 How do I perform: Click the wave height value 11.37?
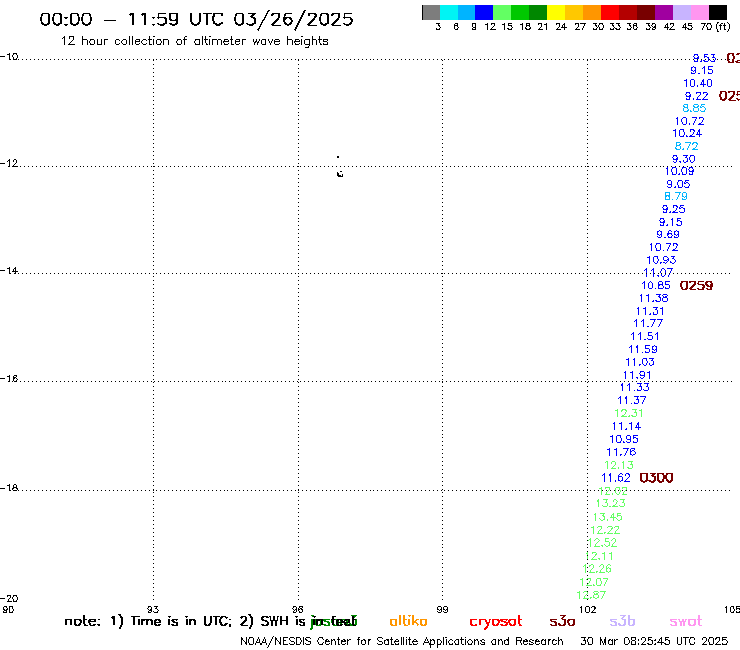tap(631, 400)
